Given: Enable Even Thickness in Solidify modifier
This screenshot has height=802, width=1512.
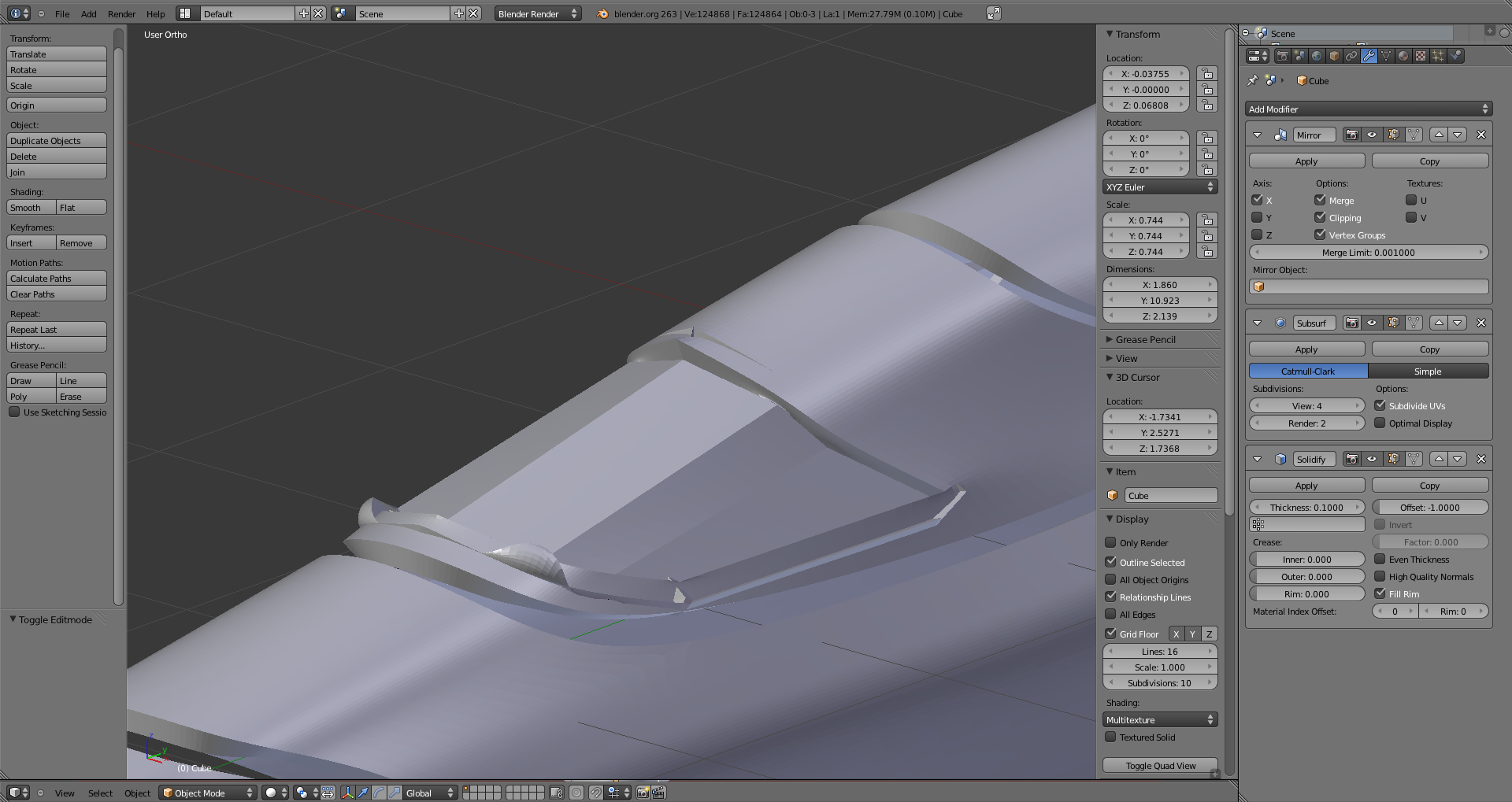Looking at the screenshot, I should 1380,559.
